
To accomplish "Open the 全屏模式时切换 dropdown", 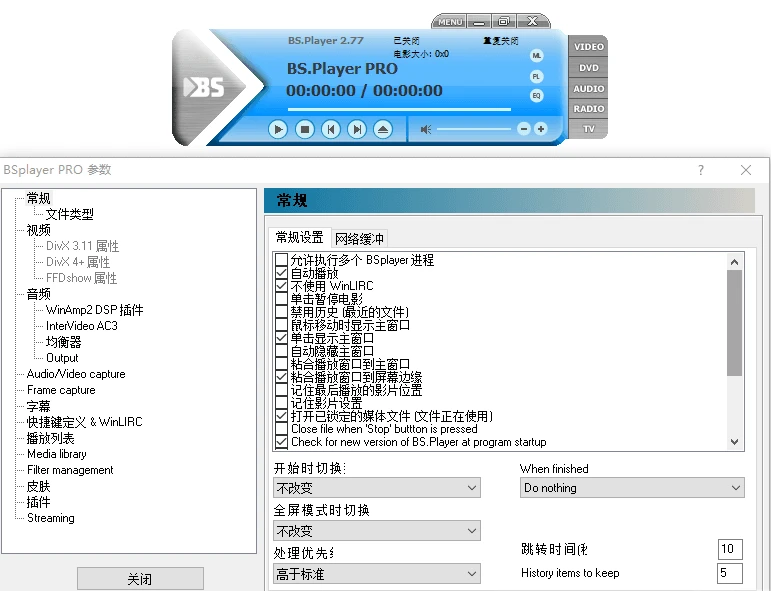I will coord(377,531).
